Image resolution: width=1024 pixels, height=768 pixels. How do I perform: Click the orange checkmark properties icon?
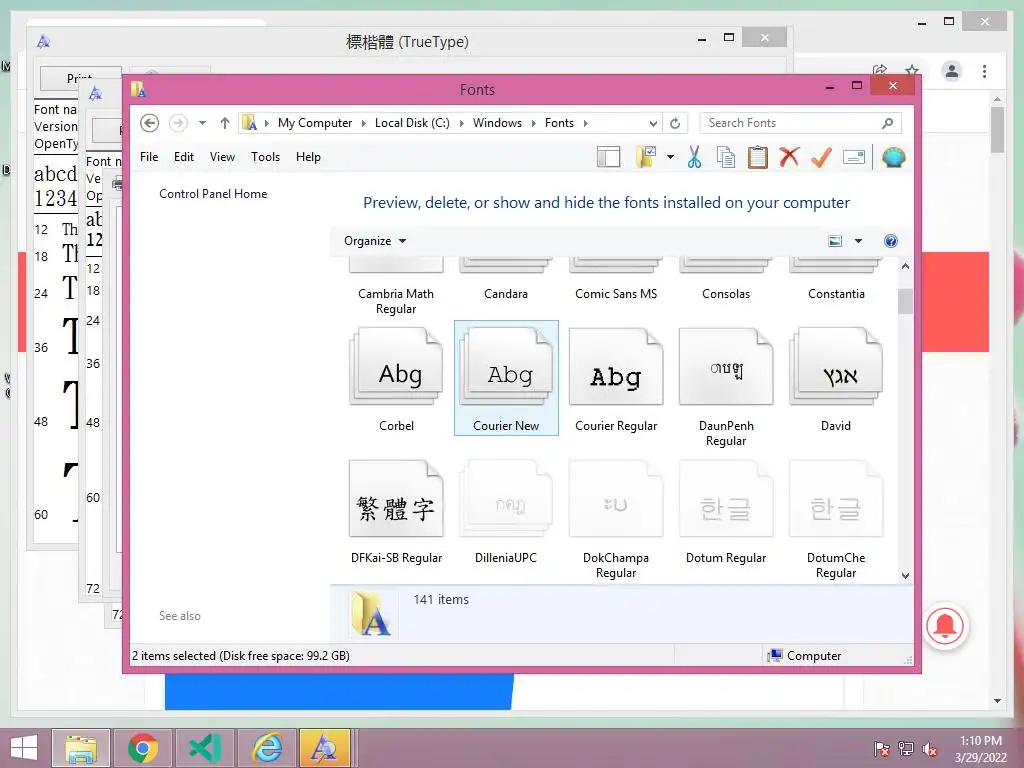(821, 157)
